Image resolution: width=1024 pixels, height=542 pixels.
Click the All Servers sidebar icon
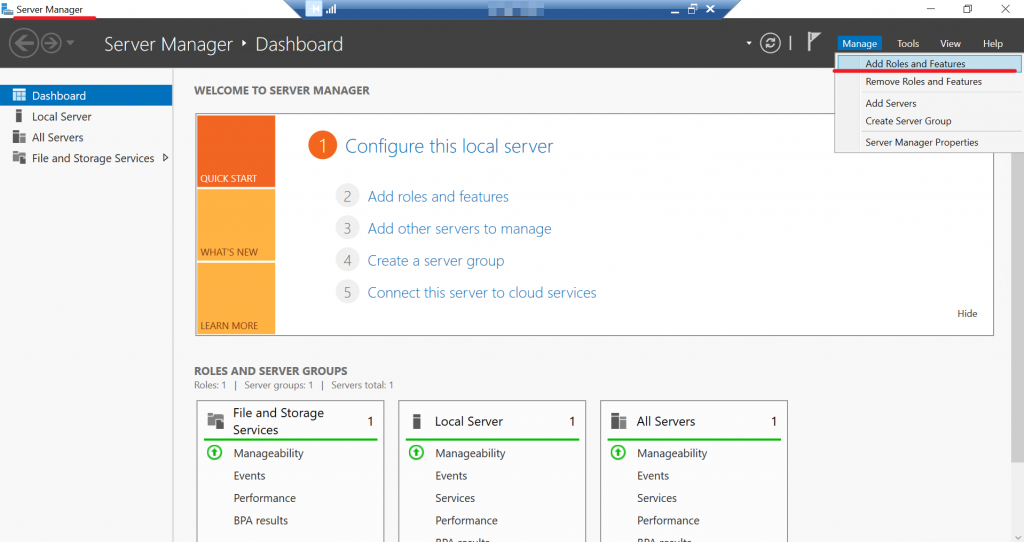point(19,137)
